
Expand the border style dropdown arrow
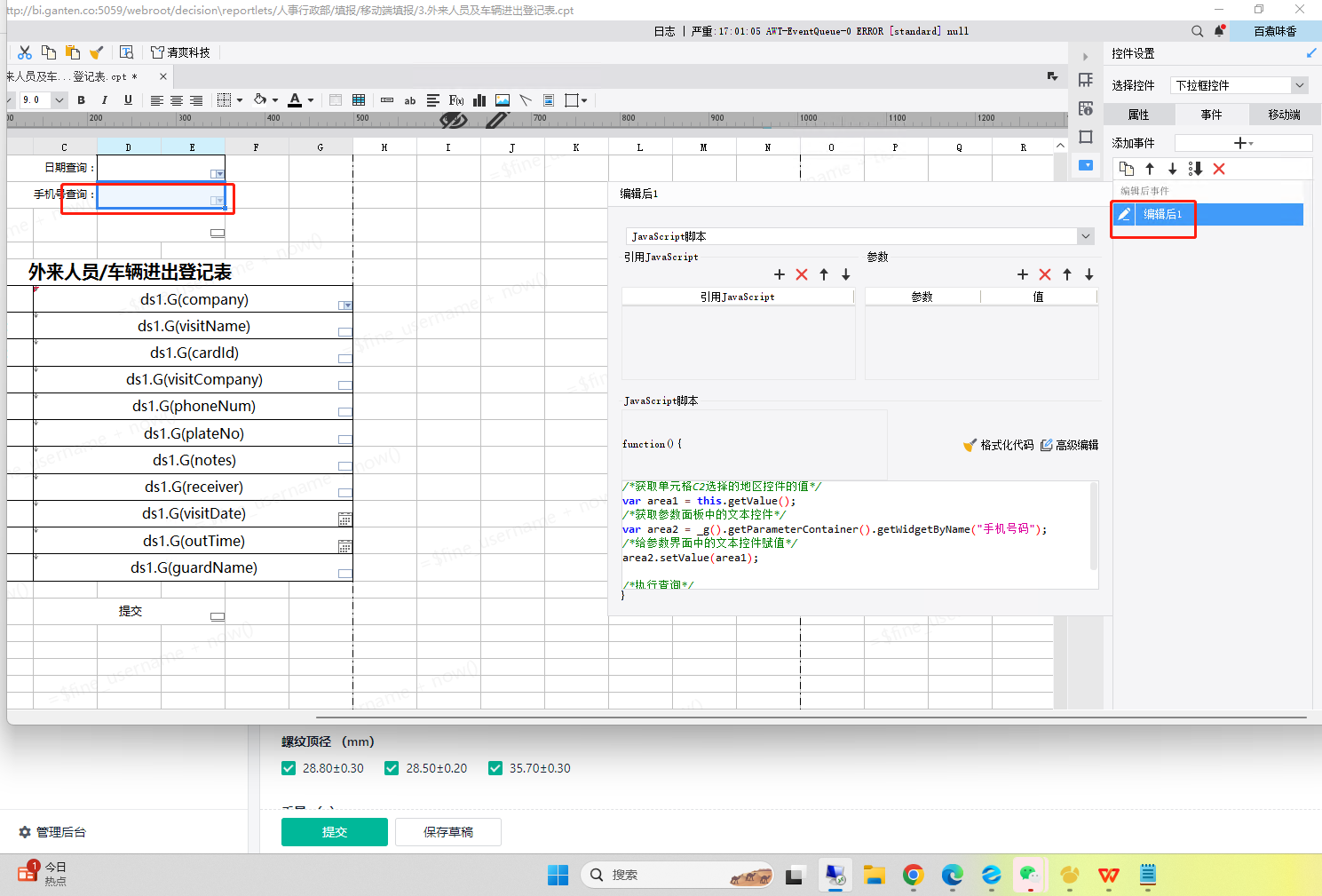pos(240,100)
